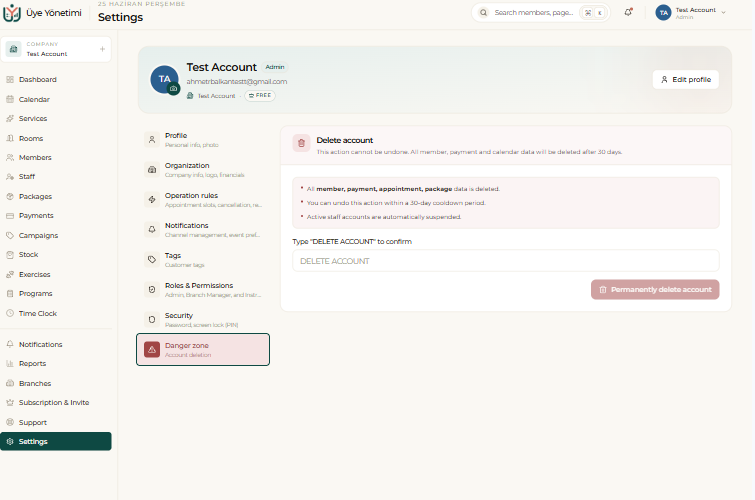755x500 pixels.
Task: Open the Notifications settings tab
Action: [x=203, y=230]
